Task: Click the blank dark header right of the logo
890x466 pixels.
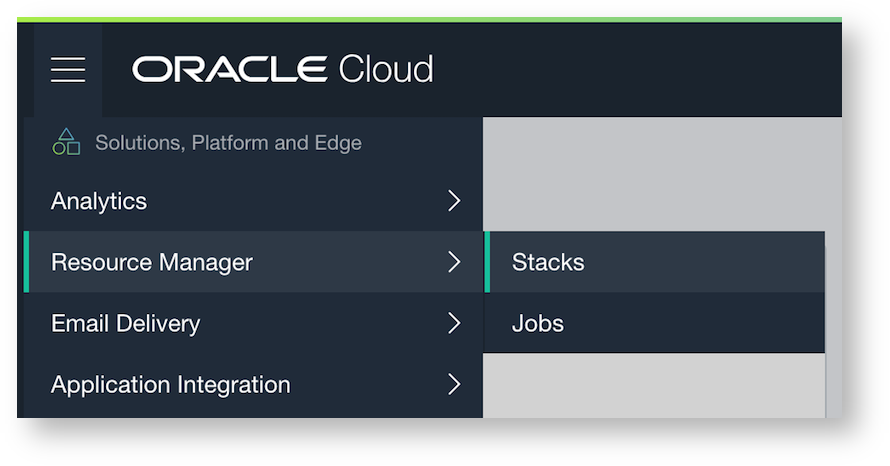Action: pos(640,70)
